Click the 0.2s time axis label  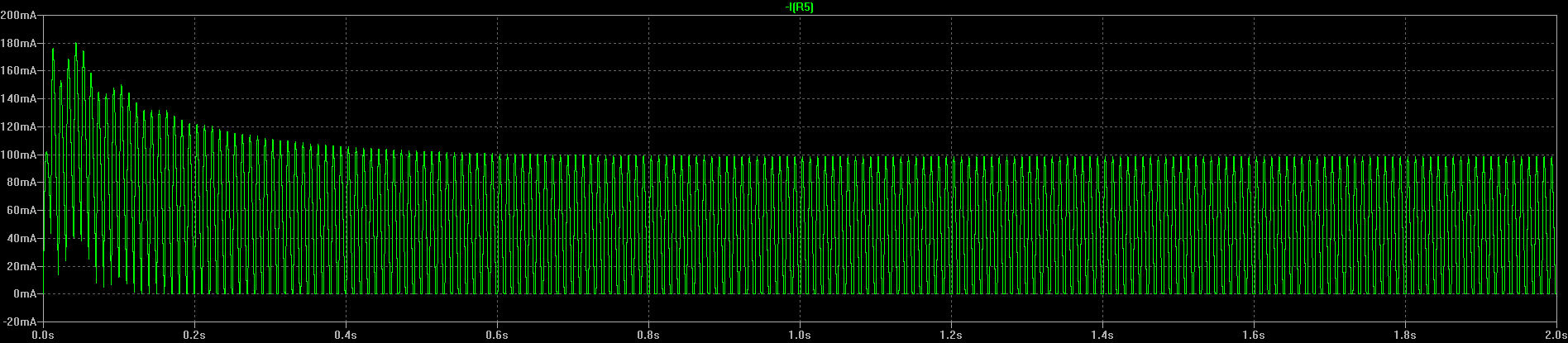pyautogui.click(x=194, y=336)
